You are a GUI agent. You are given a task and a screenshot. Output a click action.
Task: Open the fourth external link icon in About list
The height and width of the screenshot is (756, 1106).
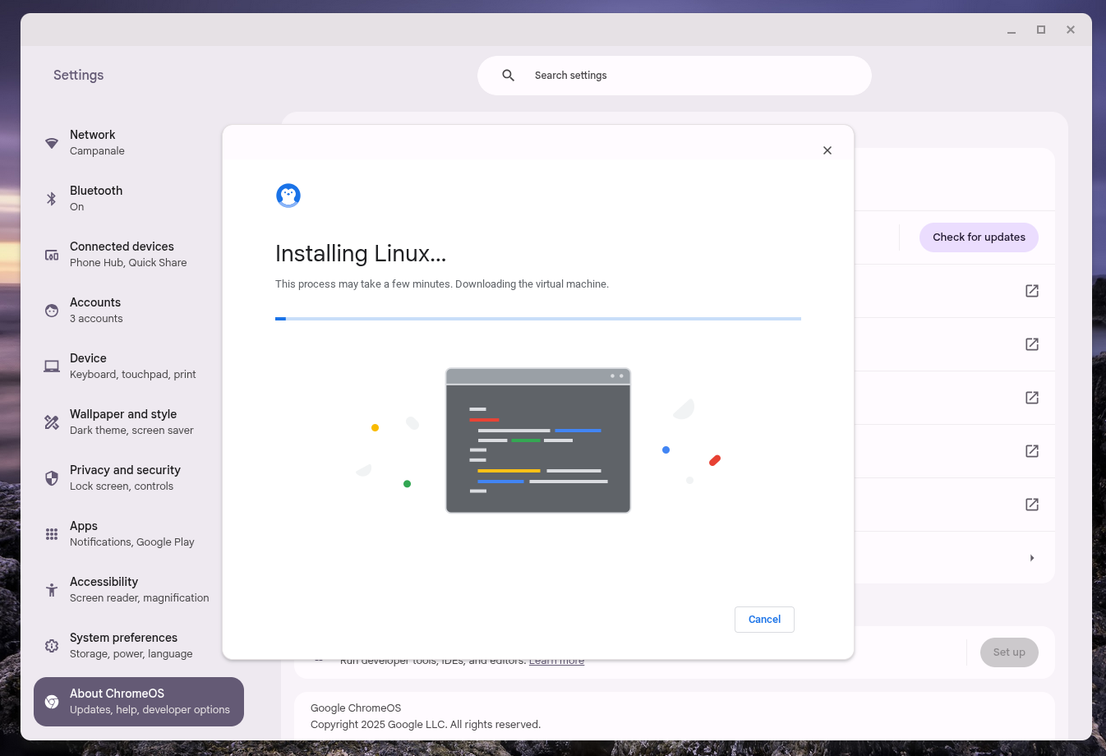click(x=1032, y=451)
